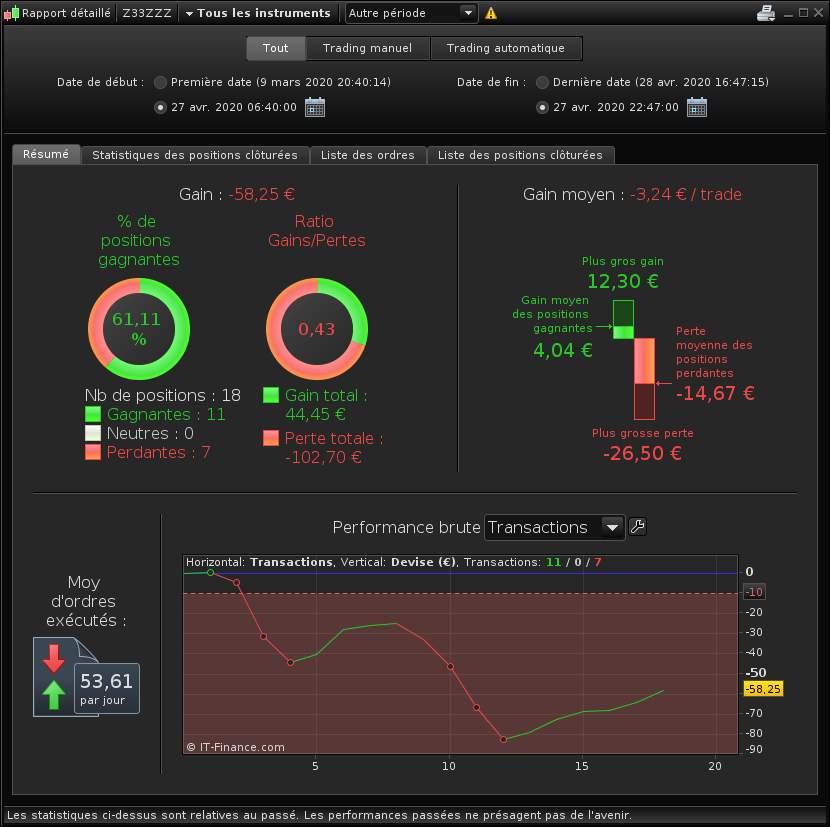
Task: Open the start date calendar picker
Action: [315, 107]
